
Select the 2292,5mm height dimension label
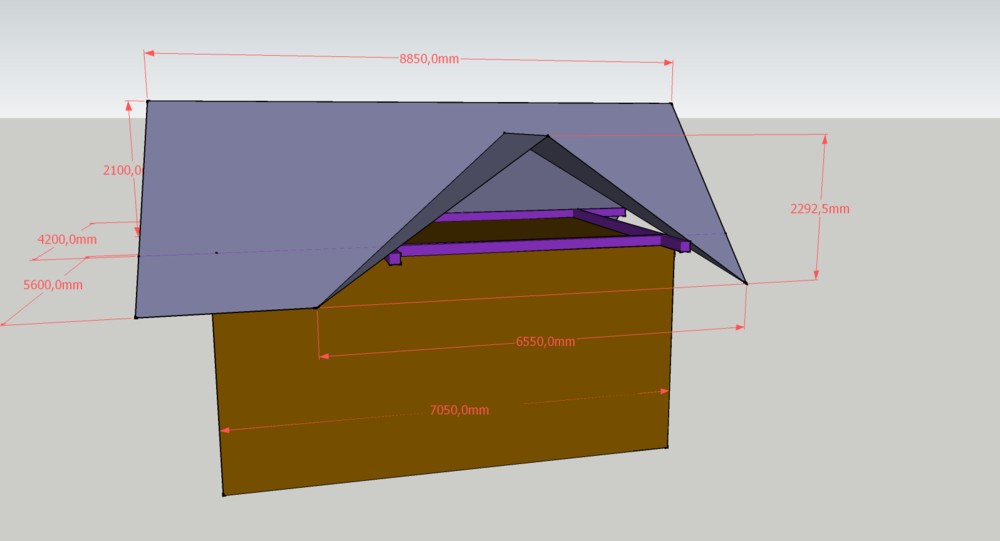point(819,209)
